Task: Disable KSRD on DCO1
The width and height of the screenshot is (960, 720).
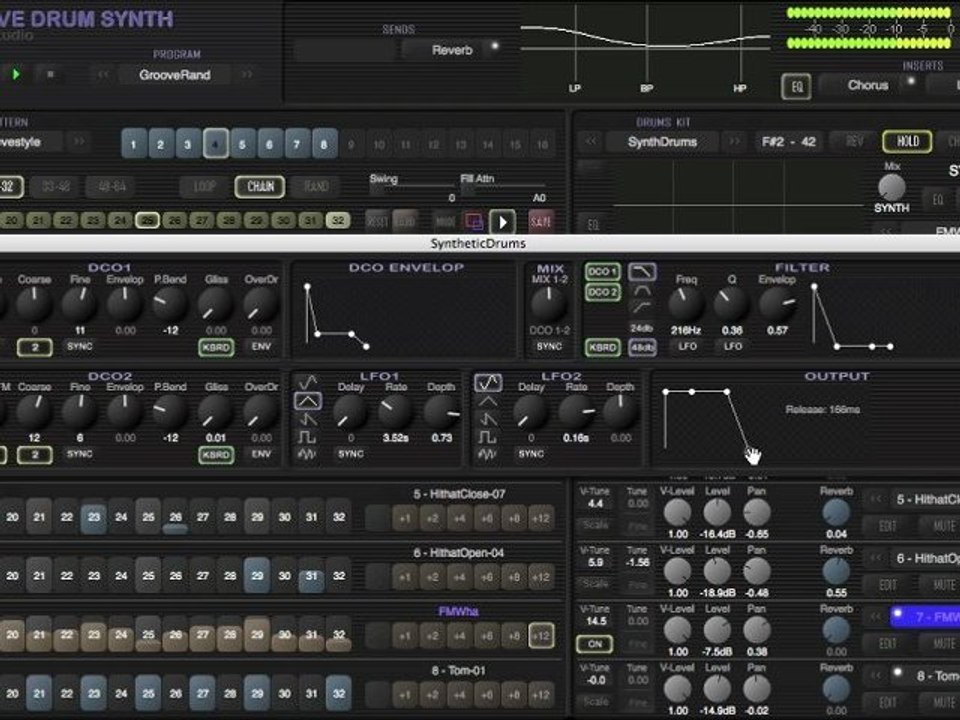Action: coord(215,346)
